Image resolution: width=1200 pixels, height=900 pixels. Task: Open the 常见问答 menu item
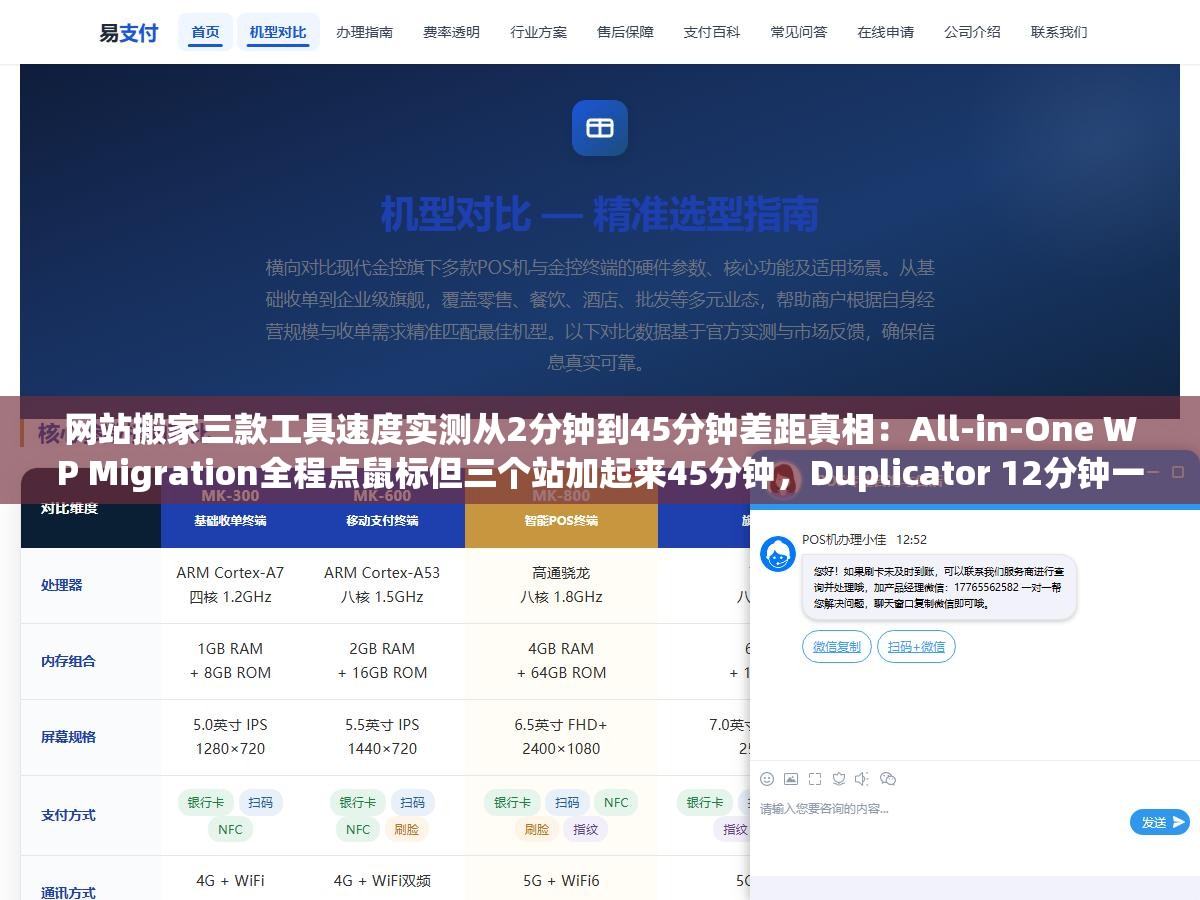coord(800,32)
